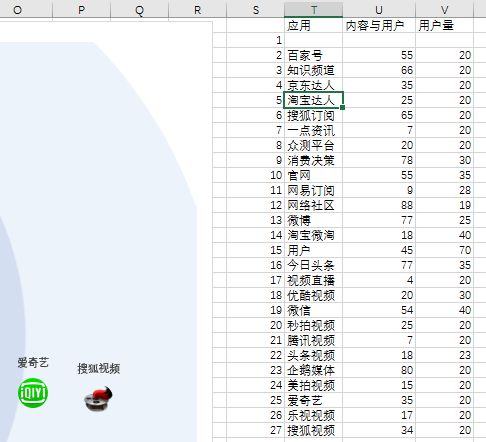Click value 17 in 乐视视频 row
Image resolution: width=486 pixels, height=442 pixels.
(x=407, y=415)
